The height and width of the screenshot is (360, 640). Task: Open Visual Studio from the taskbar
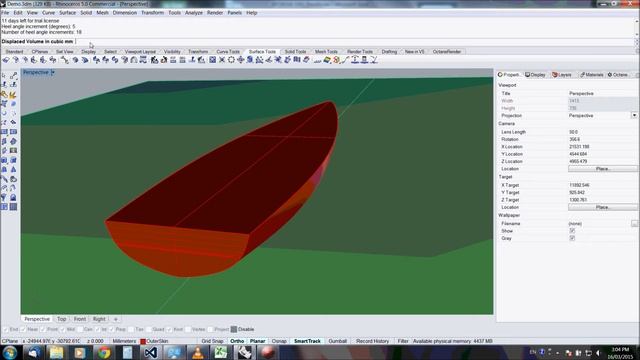(x=151, y=352)
